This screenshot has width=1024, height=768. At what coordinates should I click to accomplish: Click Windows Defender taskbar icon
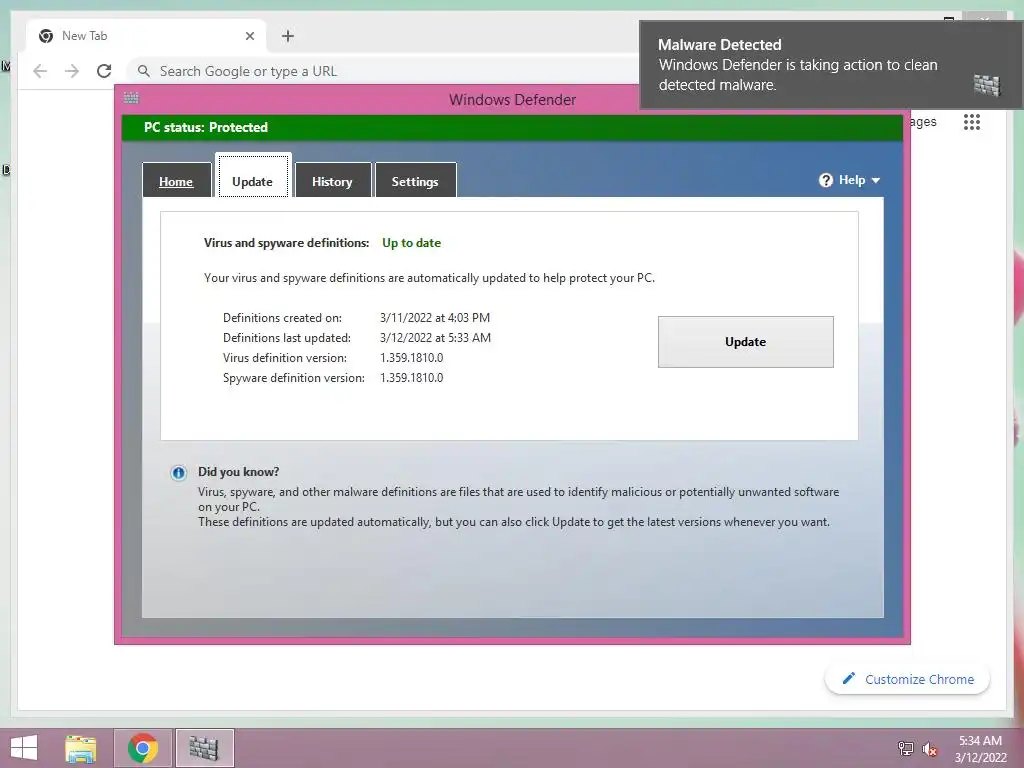[x=204, y=748]
